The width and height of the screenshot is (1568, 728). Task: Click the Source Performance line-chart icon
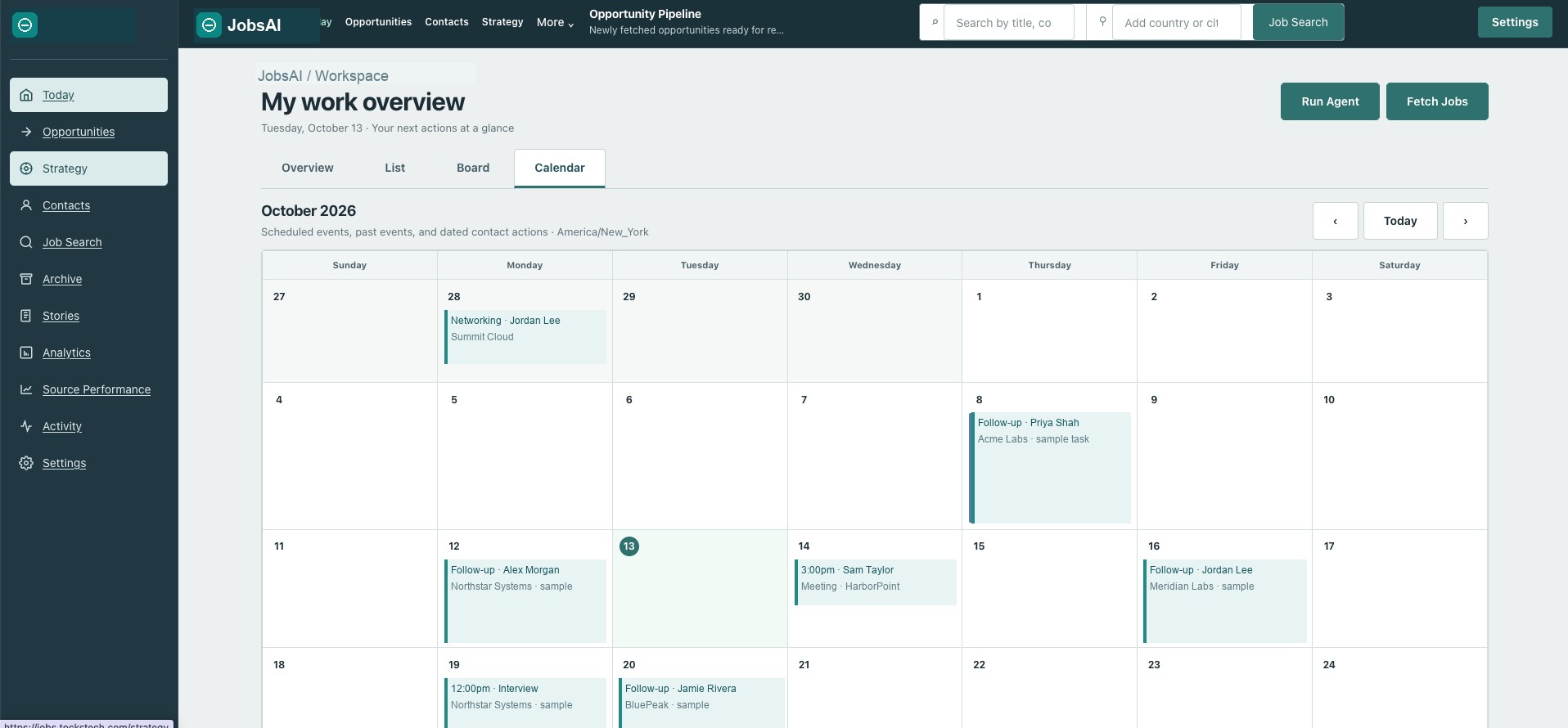tap(26, 389)
